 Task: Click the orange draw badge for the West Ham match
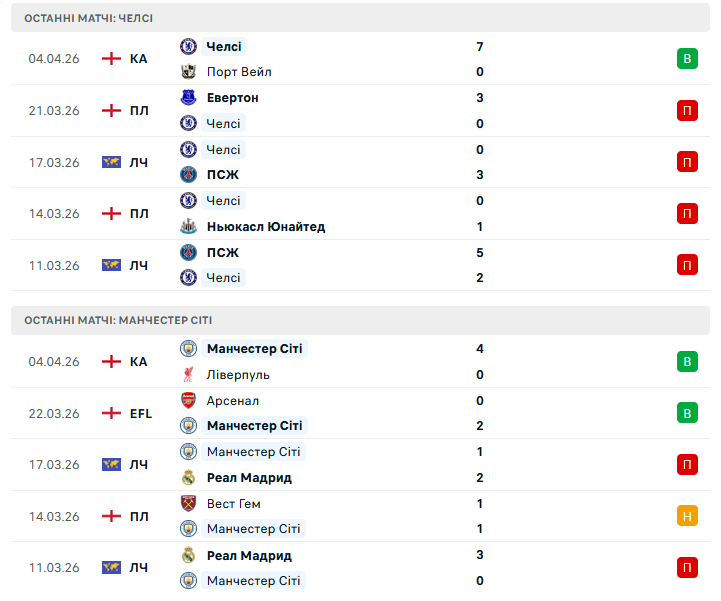pyautogui.click(x=686, y=516)
